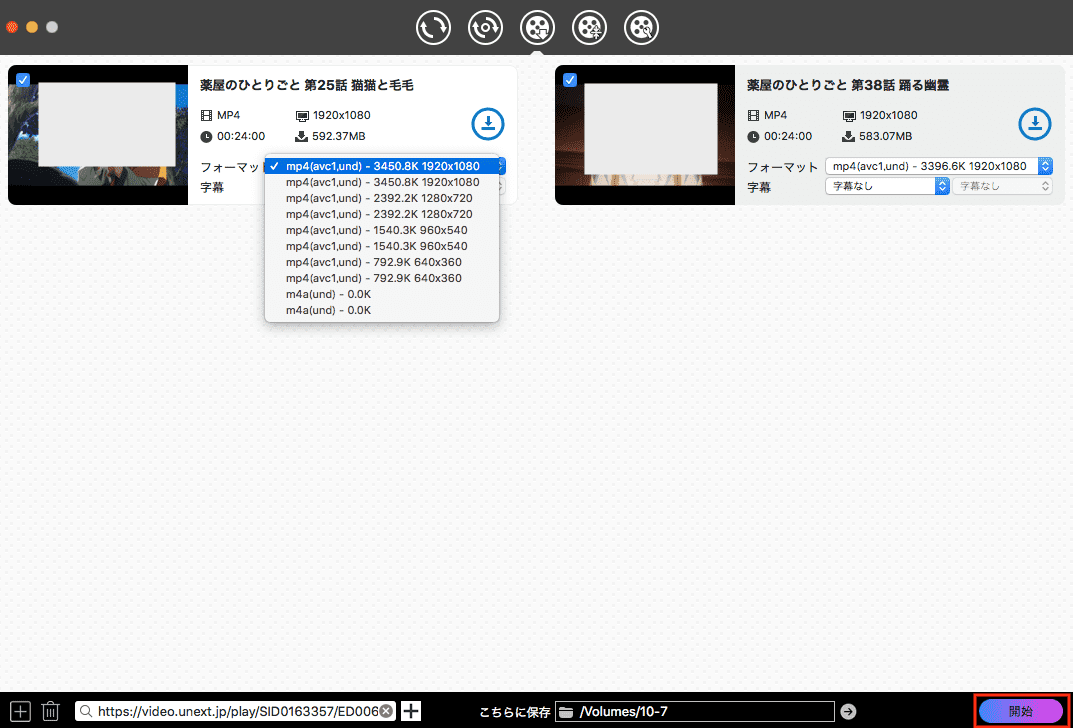Open the film reel toolbox icon
Viewport: 1073px width, 728px height.
pos(641,27)
